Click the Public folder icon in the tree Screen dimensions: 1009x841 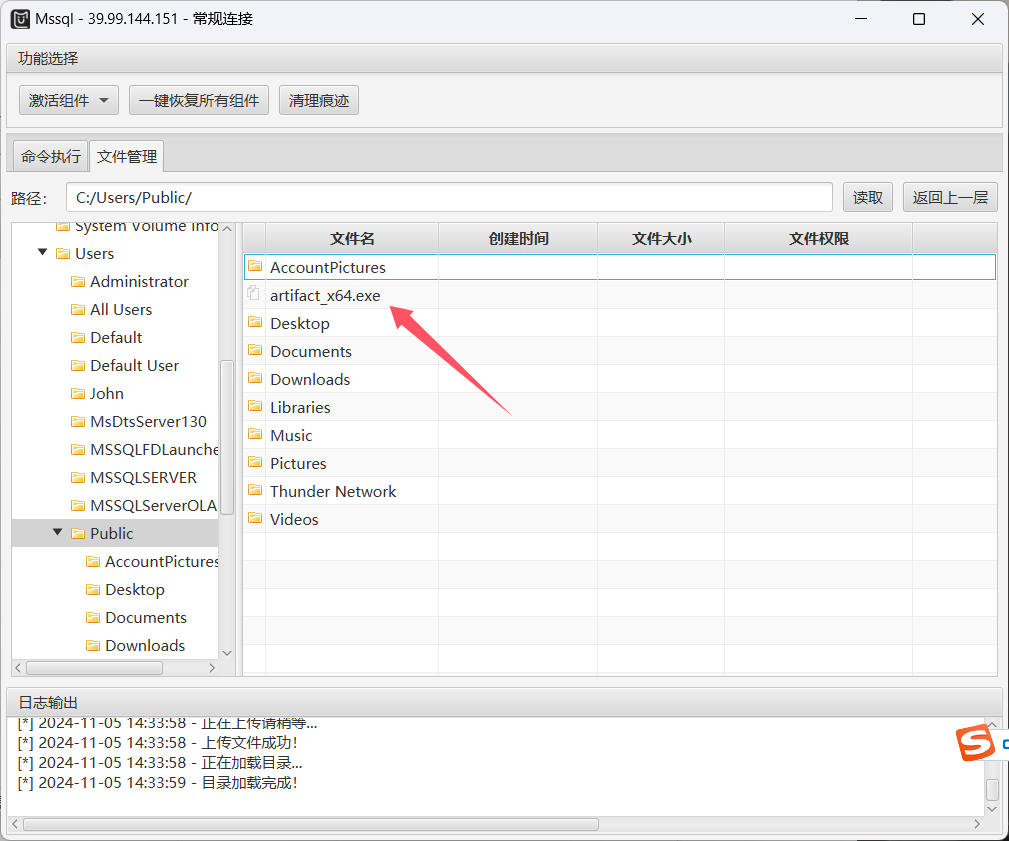(78, 533)
